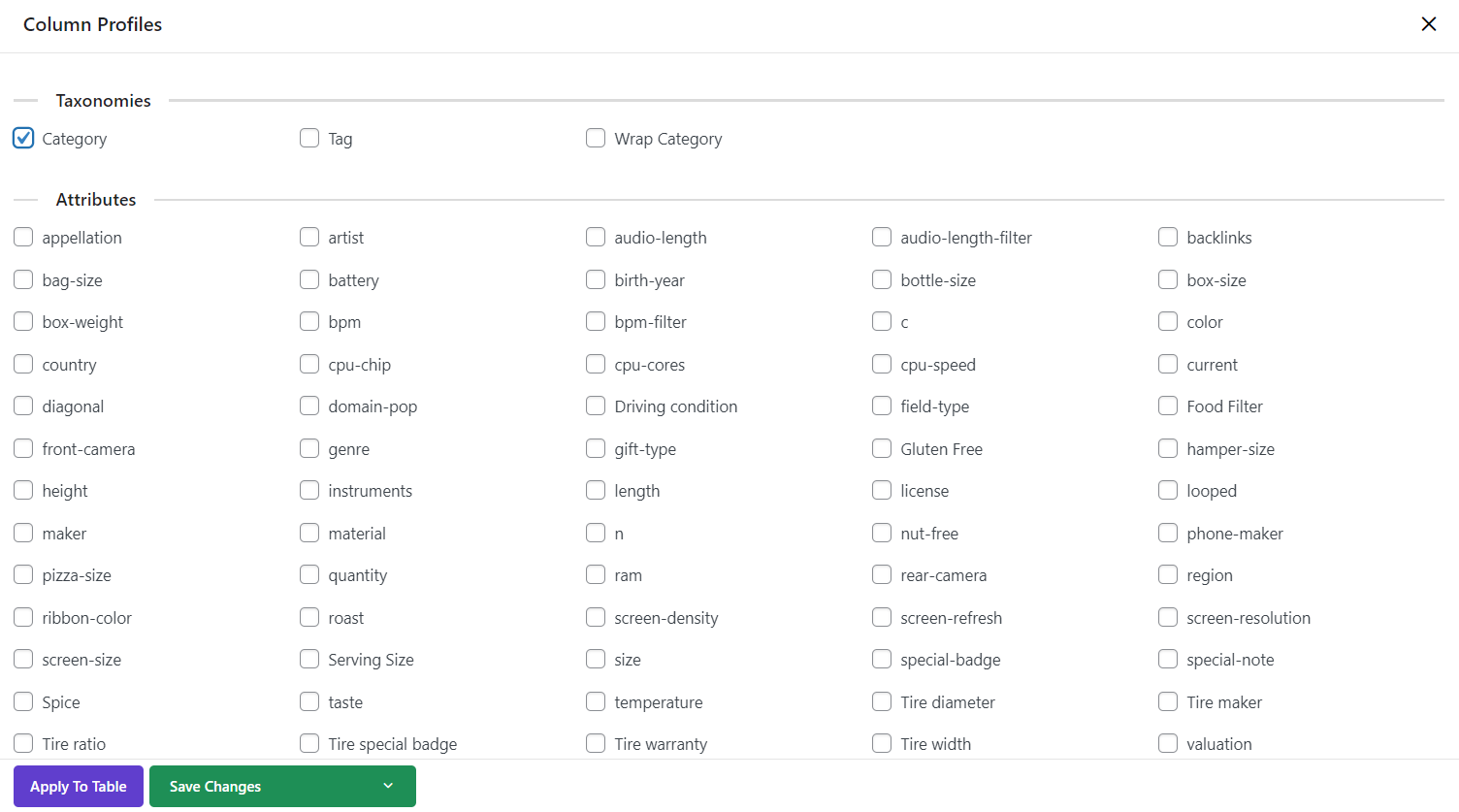Check the Food Filter checkbox
This screenshot has width=1459, height=812.
pos(1168,406)
